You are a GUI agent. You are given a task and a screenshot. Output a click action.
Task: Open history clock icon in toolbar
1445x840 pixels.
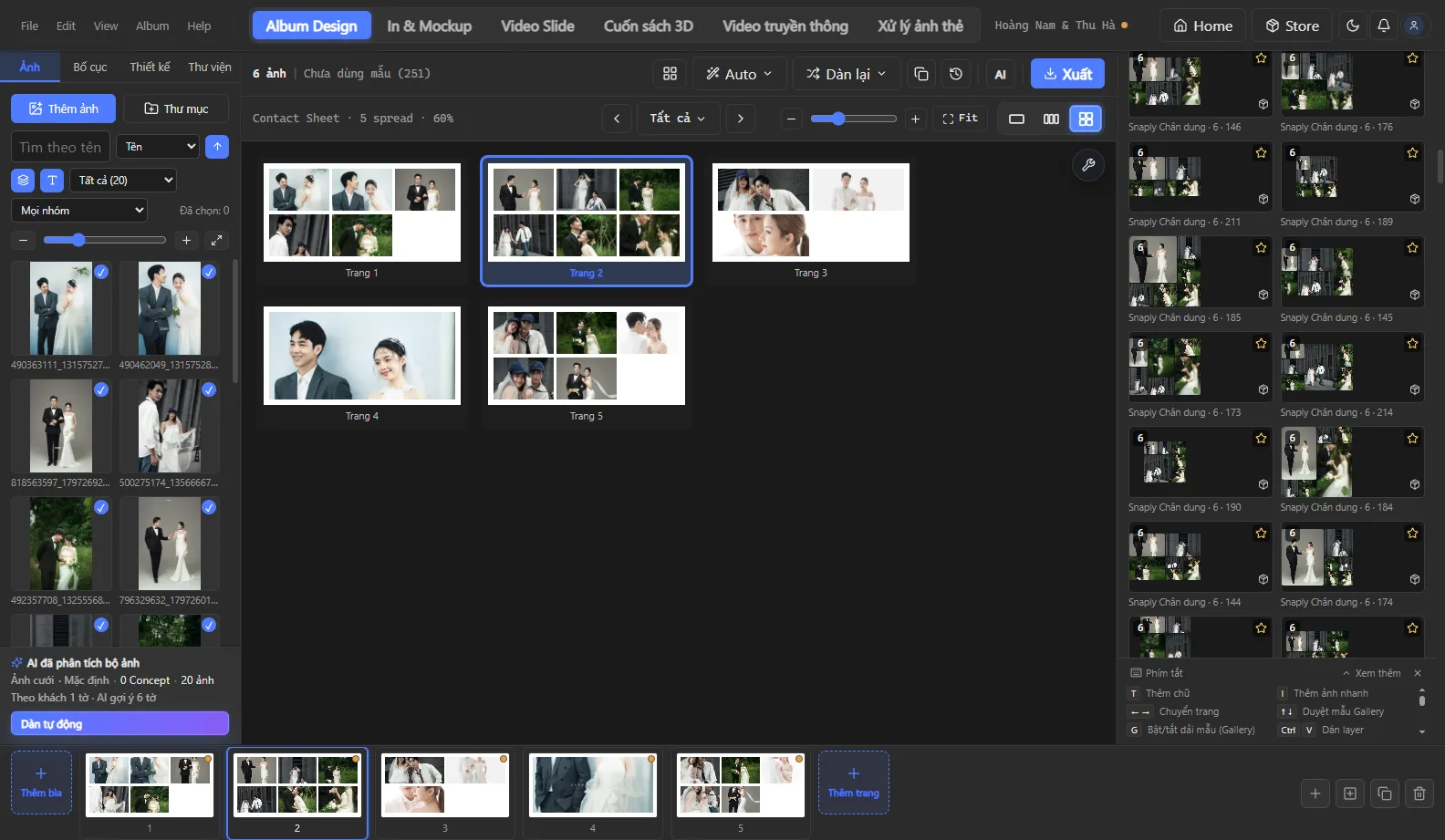pos(956,74)
